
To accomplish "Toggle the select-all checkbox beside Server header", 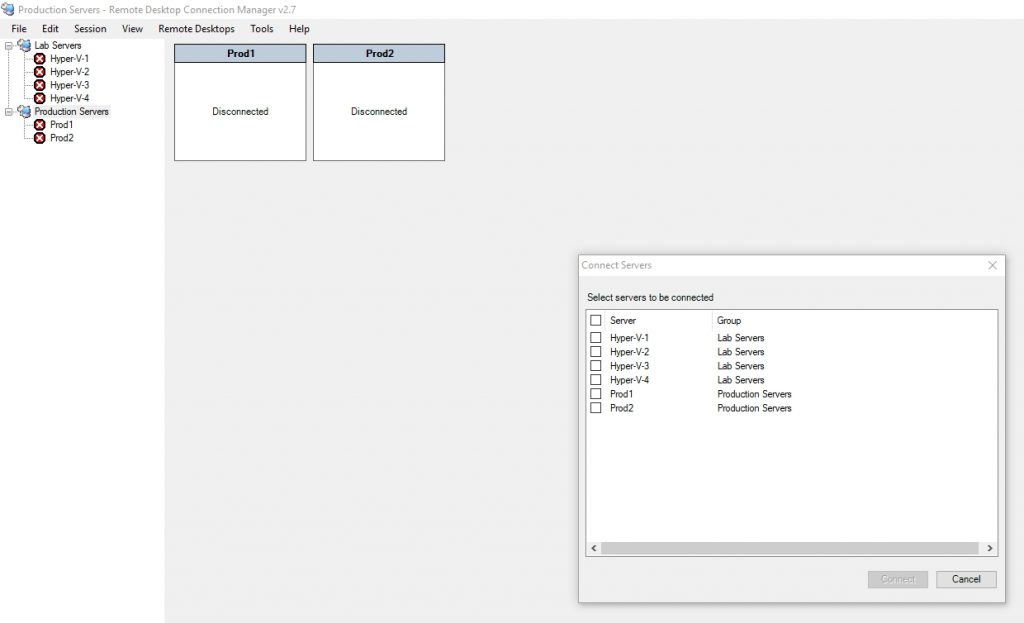I will point(596,321).
